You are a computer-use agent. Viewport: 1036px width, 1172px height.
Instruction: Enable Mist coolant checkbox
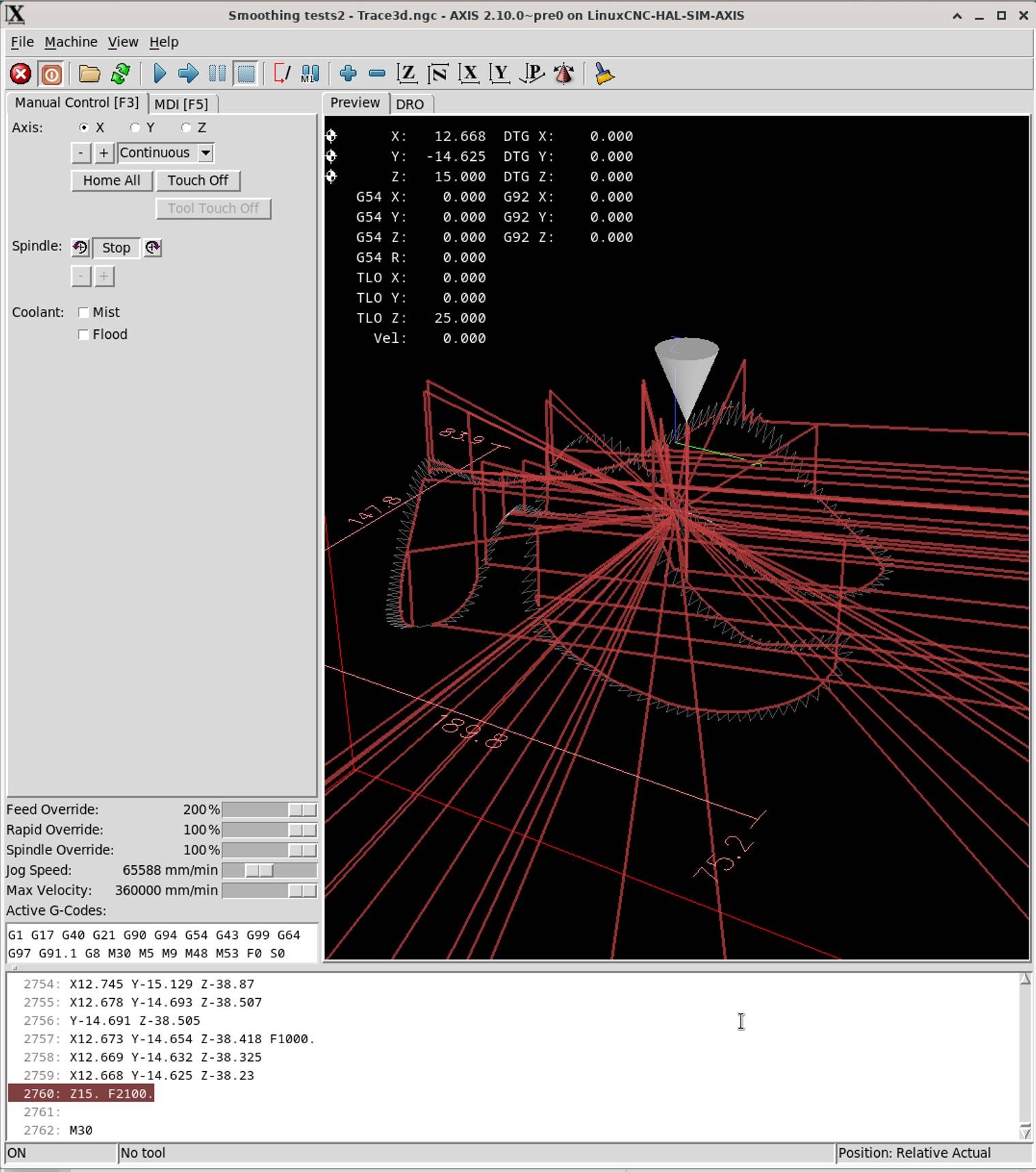[84, 312]
